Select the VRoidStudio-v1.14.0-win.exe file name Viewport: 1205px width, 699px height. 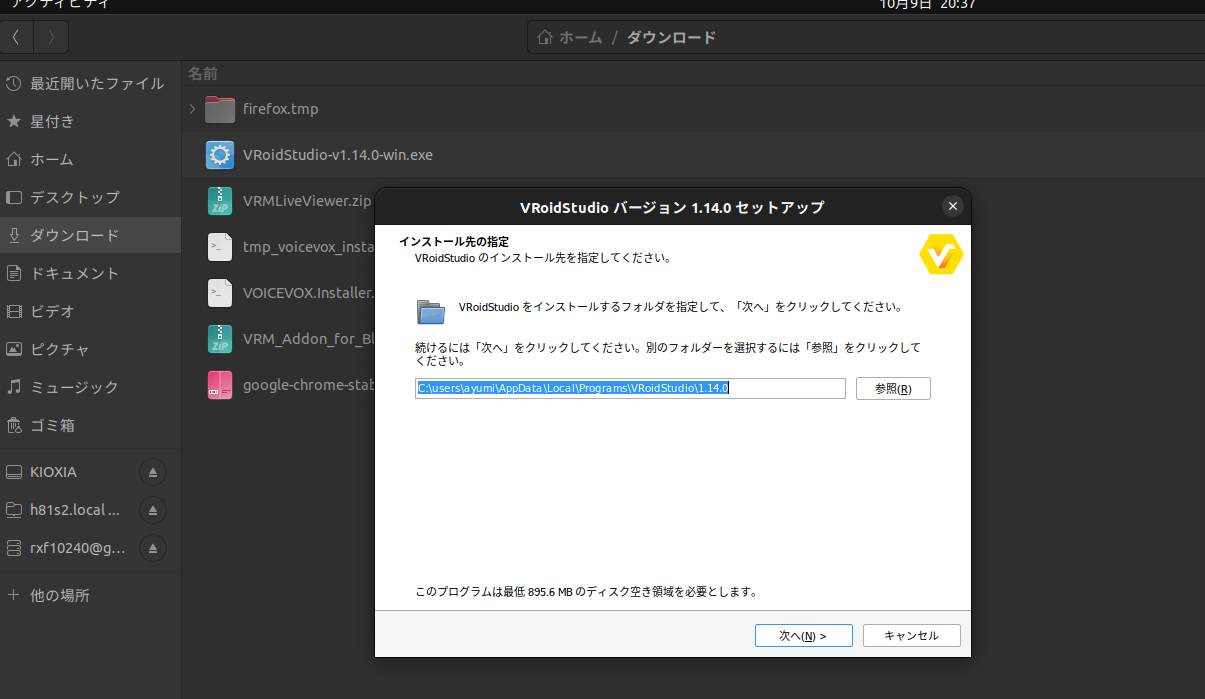[338, 155]
